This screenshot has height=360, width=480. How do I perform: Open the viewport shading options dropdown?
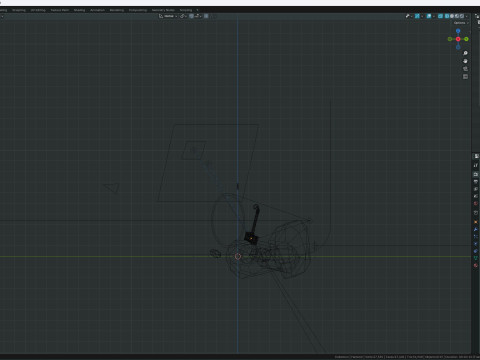pos(467,16)
